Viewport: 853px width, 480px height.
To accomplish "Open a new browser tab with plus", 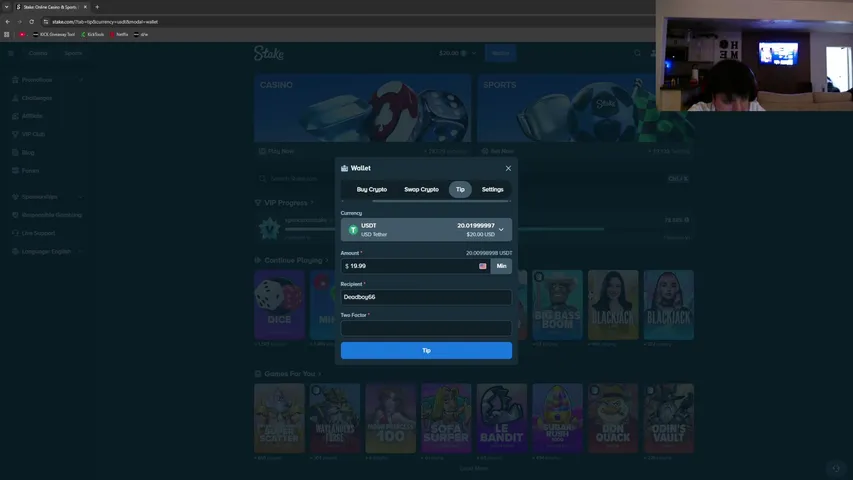I will [x=97, y=7].
